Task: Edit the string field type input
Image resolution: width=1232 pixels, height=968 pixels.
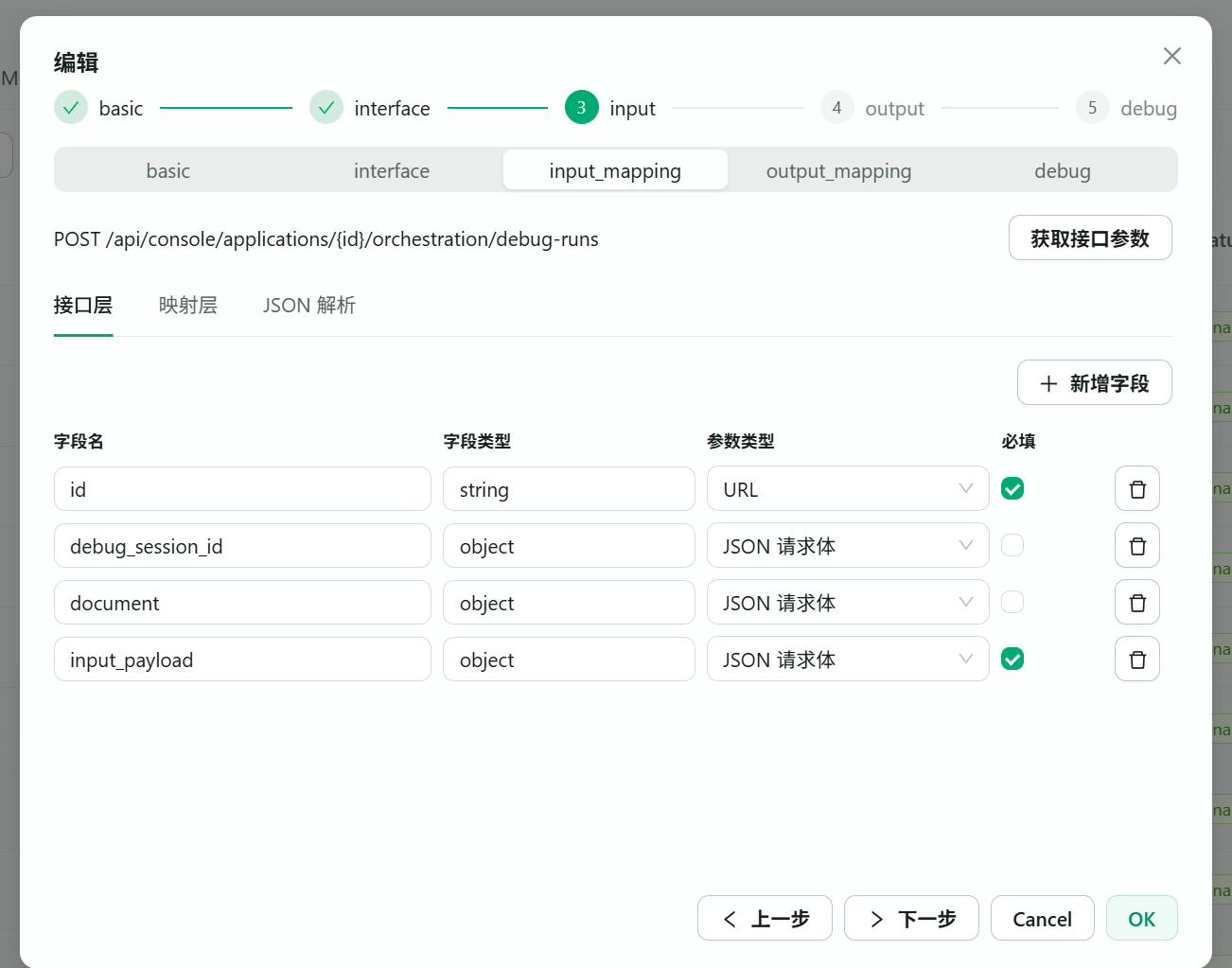Action: (x=569, y=489)
